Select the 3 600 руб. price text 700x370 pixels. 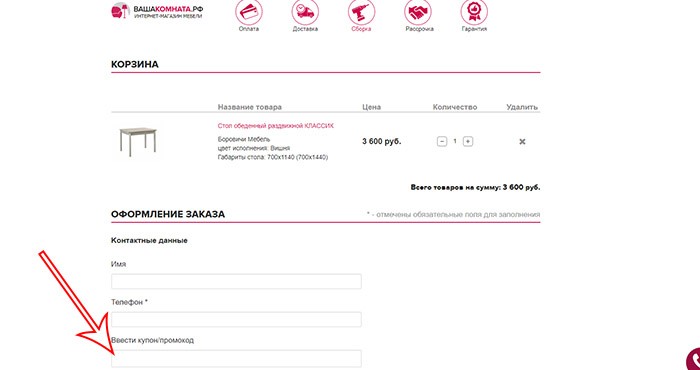(x=382, y=141)
